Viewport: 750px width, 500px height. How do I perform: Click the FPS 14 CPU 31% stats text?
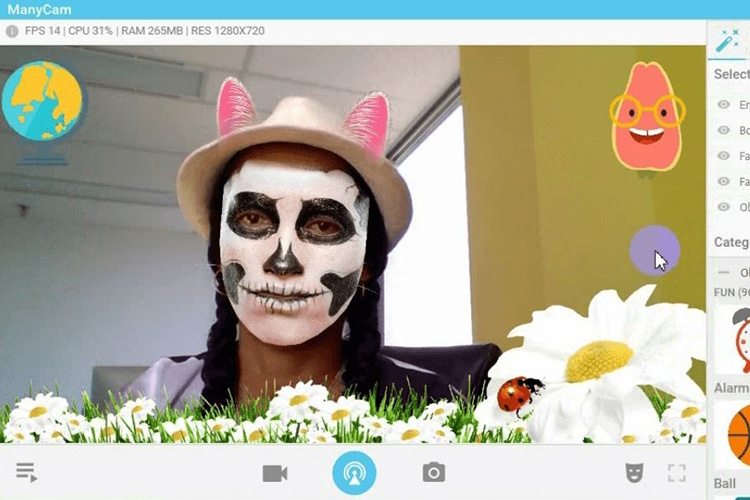tap(144, 31)
